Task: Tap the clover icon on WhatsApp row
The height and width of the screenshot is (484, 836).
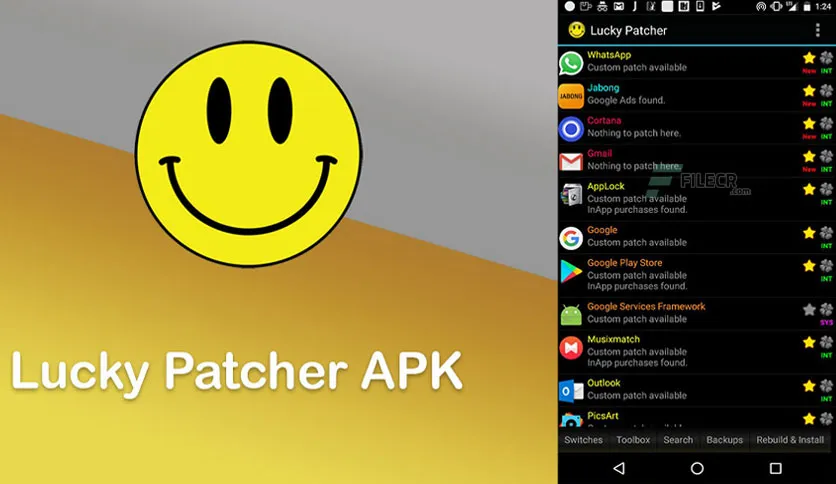Action: pyautogui.click(x=826, y=58)
